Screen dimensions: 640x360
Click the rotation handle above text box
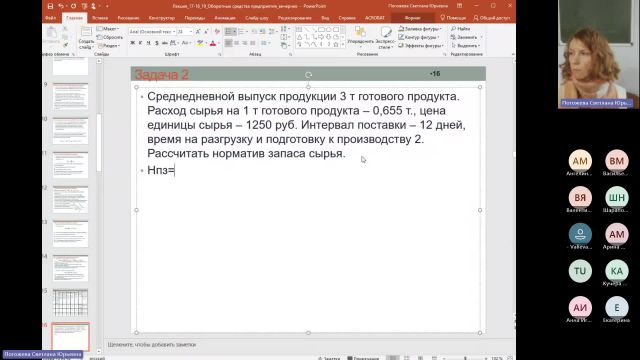[308, 75]
